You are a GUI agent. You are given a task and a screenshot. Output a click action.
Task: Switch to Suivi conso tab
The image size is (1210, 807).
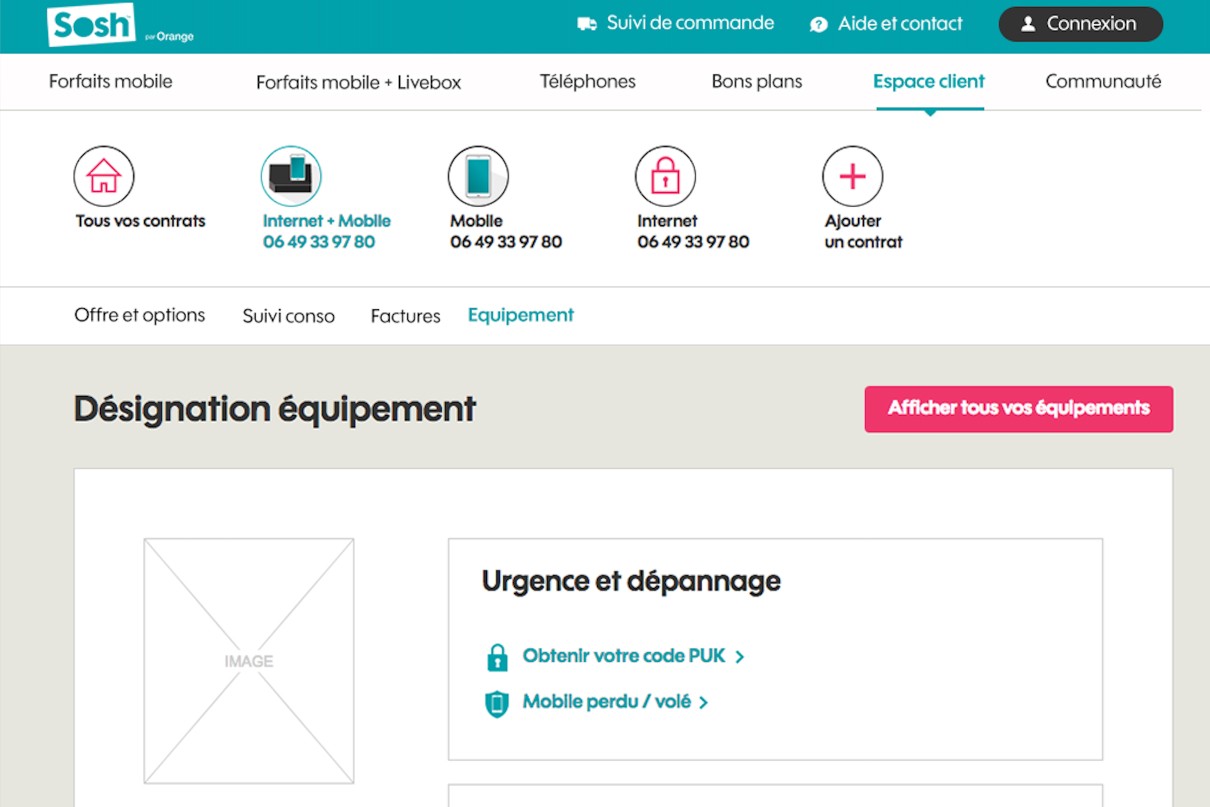click(289, 316)
